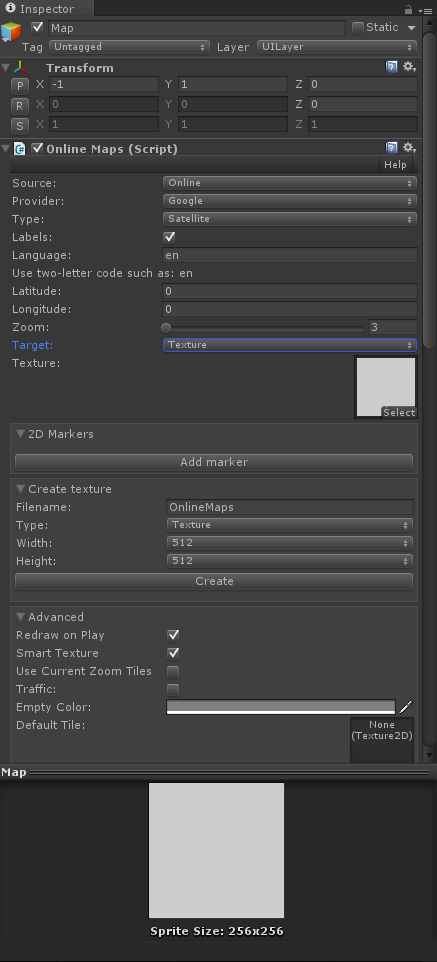The image size is (437, 962).
Task: Click the Latitude input field
Action: tap(290, 291)
